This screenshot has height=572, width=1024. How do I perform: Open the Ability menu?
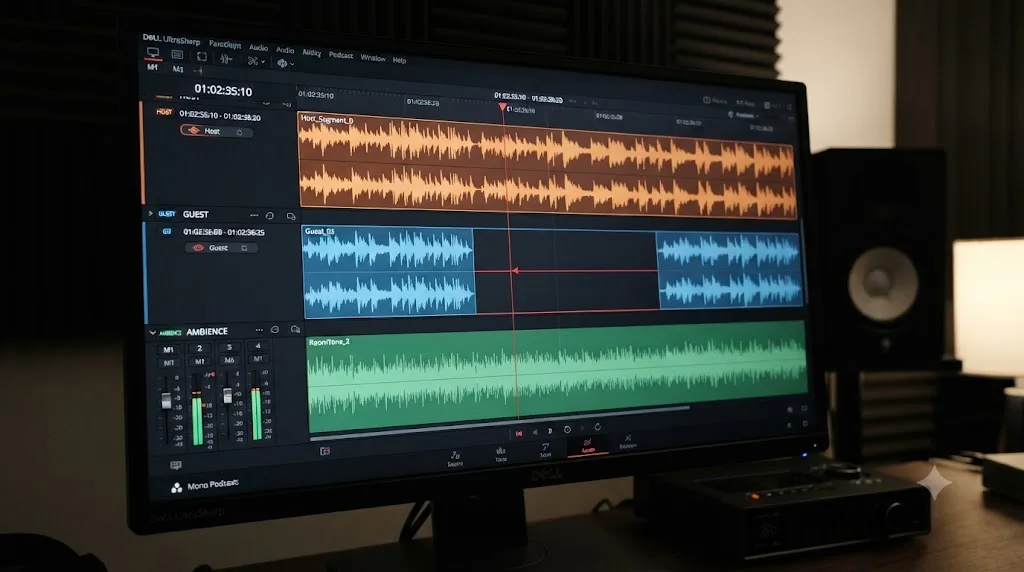[x=312, y=53]
